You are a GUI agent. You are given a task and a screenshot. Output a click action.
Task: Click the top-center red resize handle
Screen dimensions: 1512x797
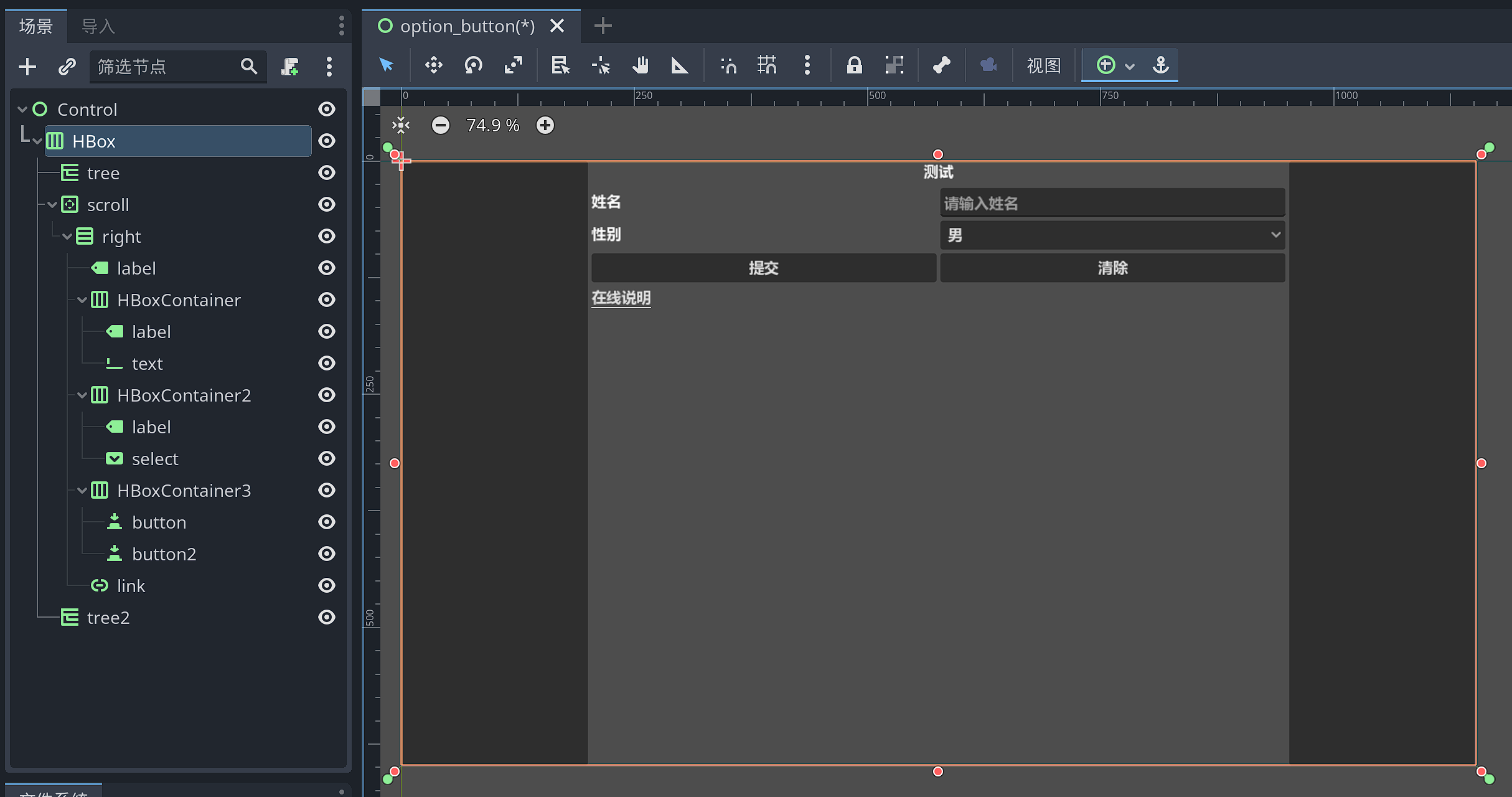[x=938, y=154]
